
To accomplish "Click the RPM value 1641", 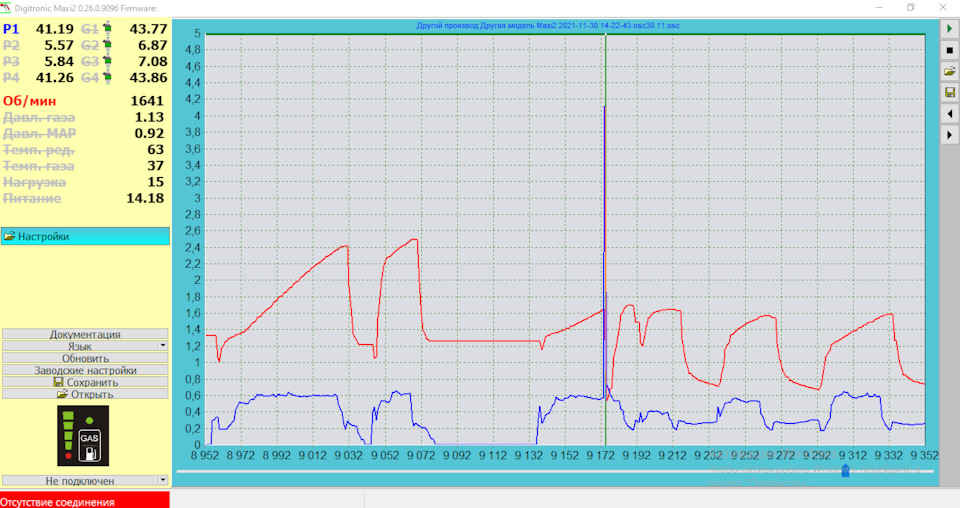I will tap(147, 101).
